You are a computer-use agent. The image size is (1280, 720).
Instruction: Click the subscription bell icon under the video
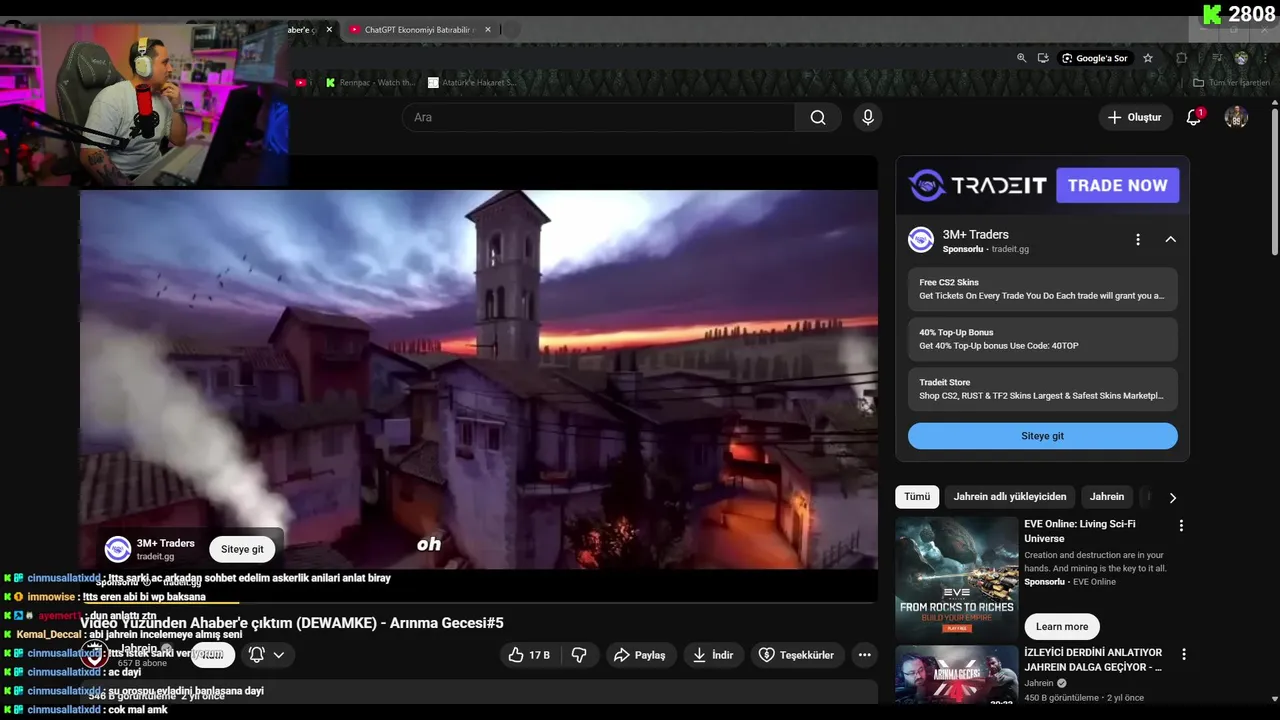point(256,655)
